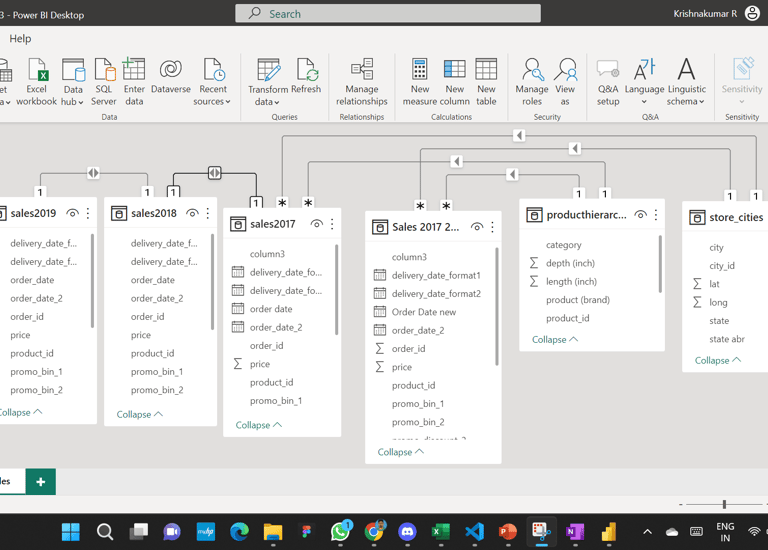Screen dimensions: 768x550
Task: Open Microsoft Edge from taskbar
Action: [239, 531]
